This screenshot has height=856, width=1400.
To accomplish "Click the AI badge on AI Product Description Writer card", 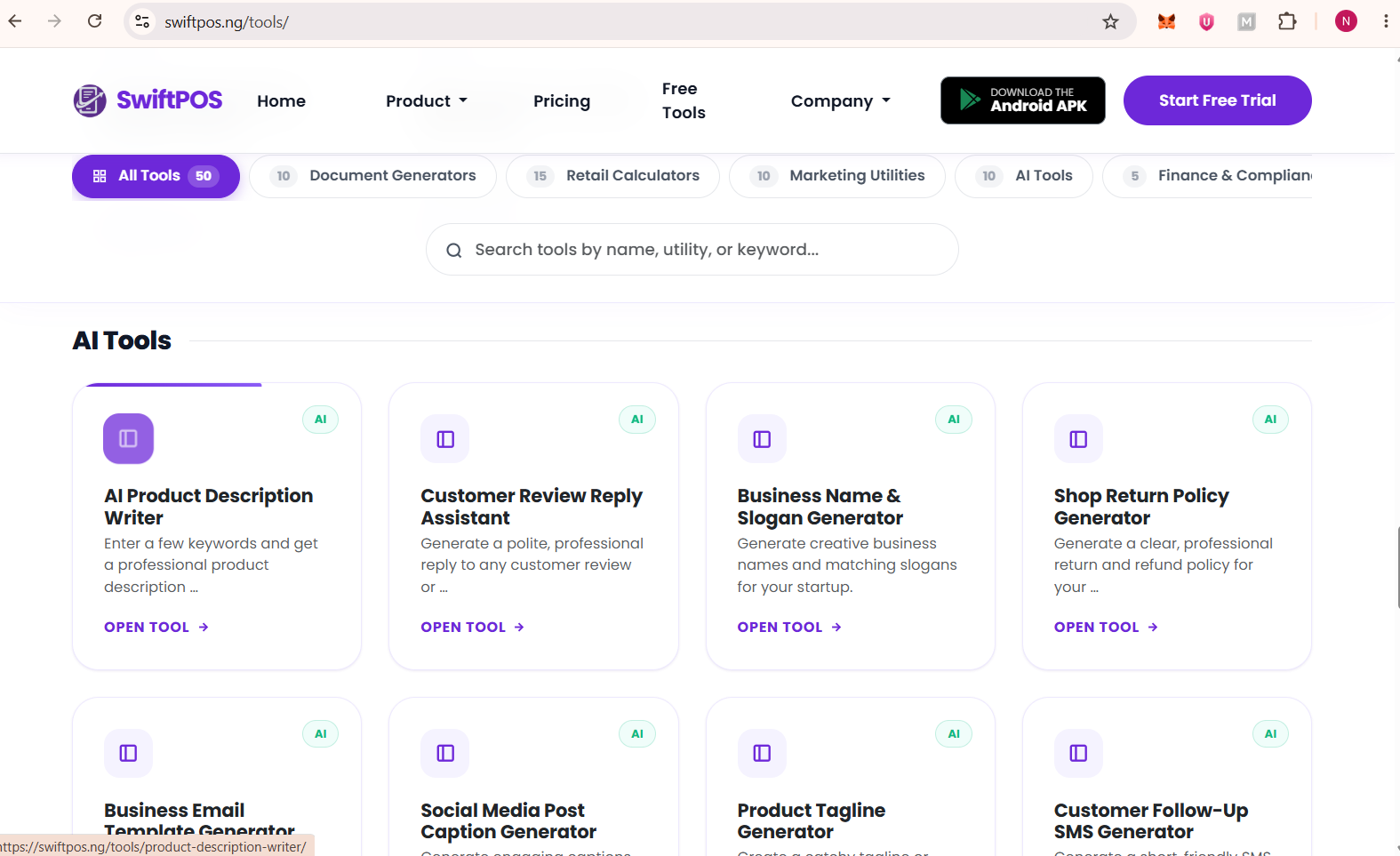I will click(321, 420).
